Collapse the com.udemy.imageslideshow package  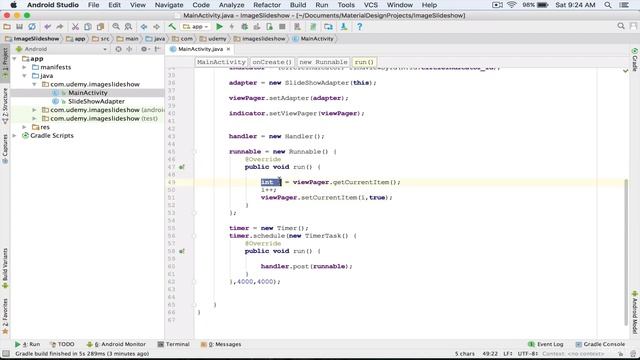point(34,84)
